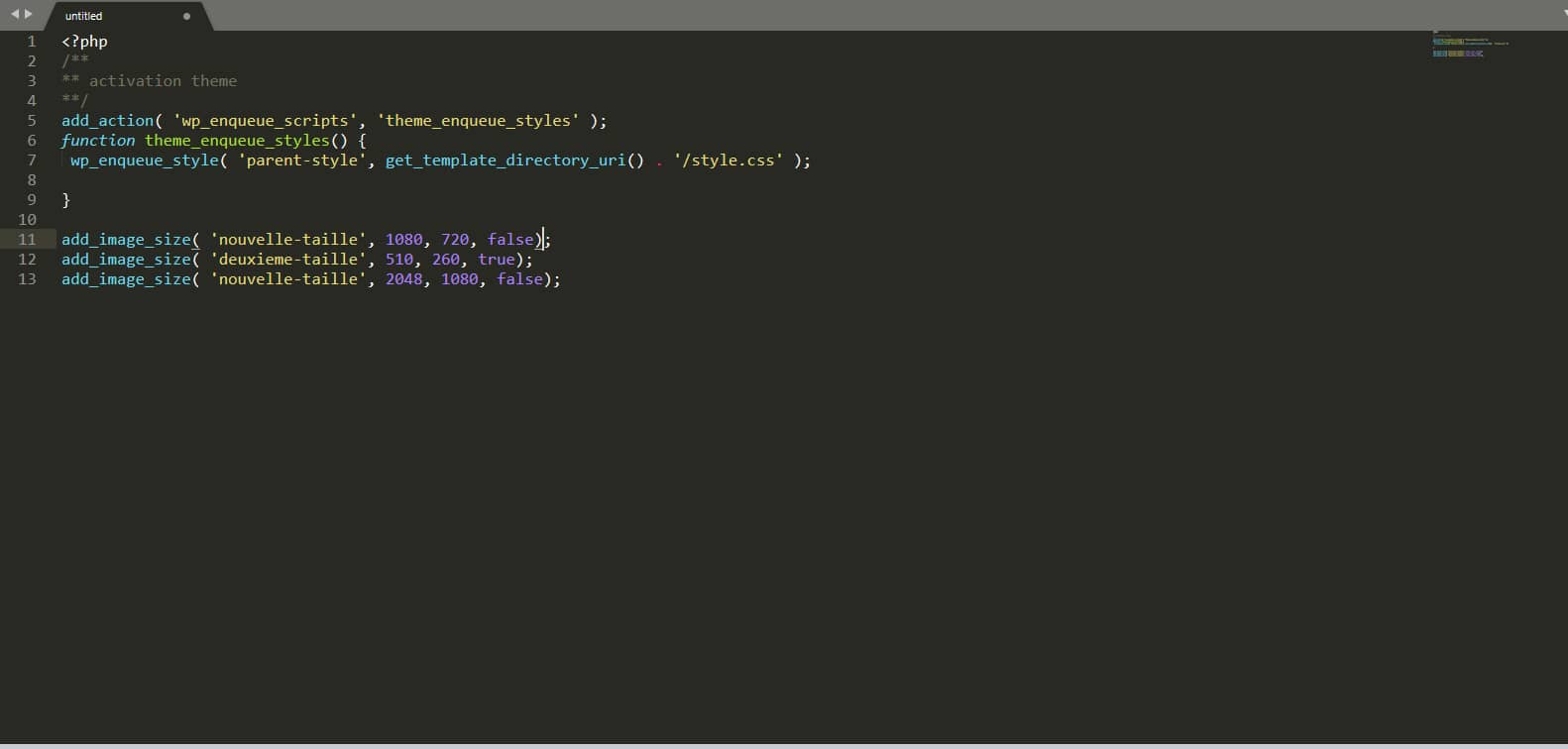
Task: Click the '<?php' opening tag
Action: (84, 41)
